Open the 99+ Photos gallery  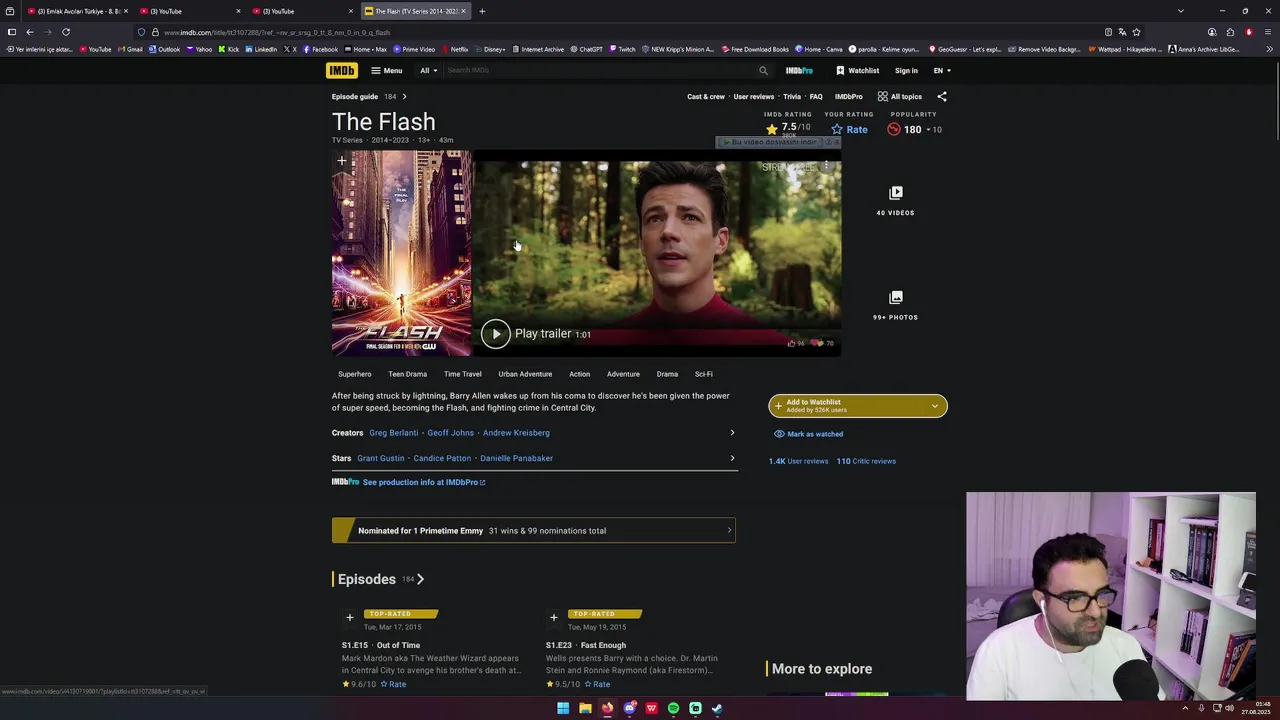[x=895, y=306]
